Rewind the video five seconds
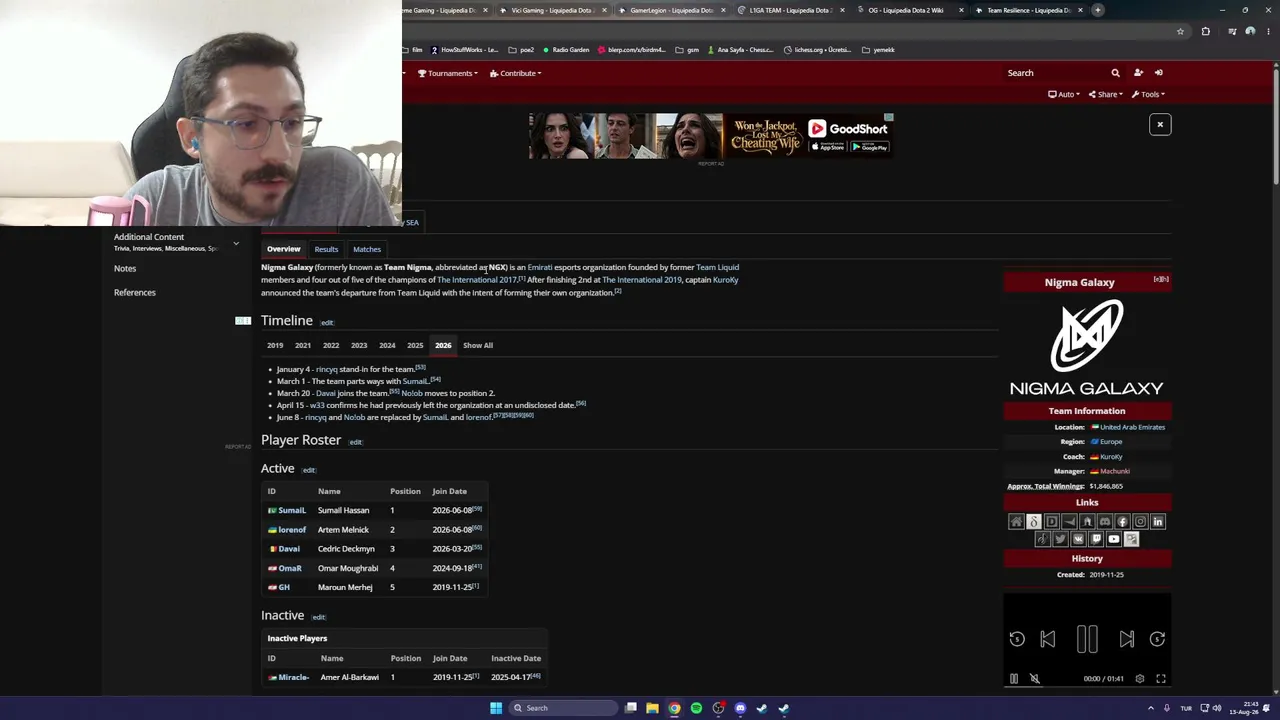 (x=1017, y=639)
